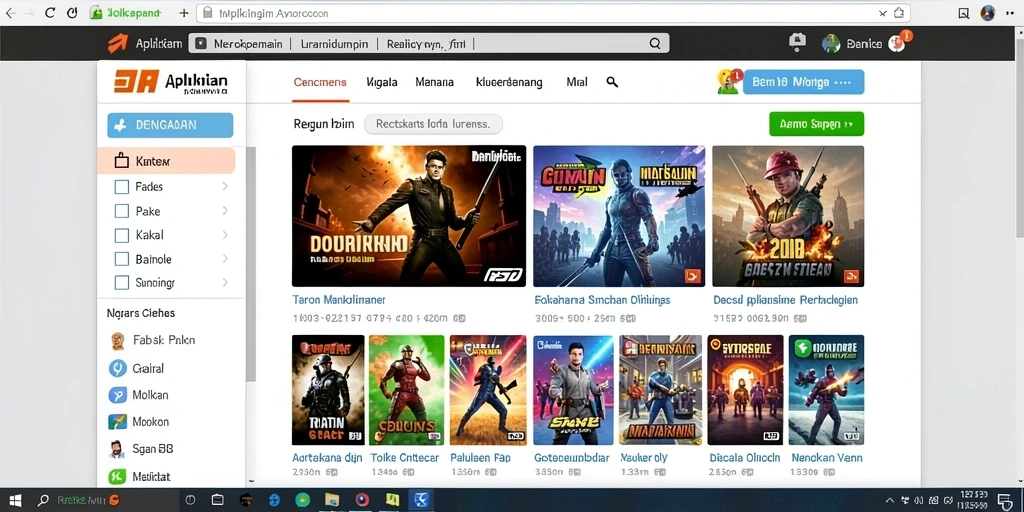
Task: Click the search magnifier icon in navigation tabs
Action: coord(612,82)
